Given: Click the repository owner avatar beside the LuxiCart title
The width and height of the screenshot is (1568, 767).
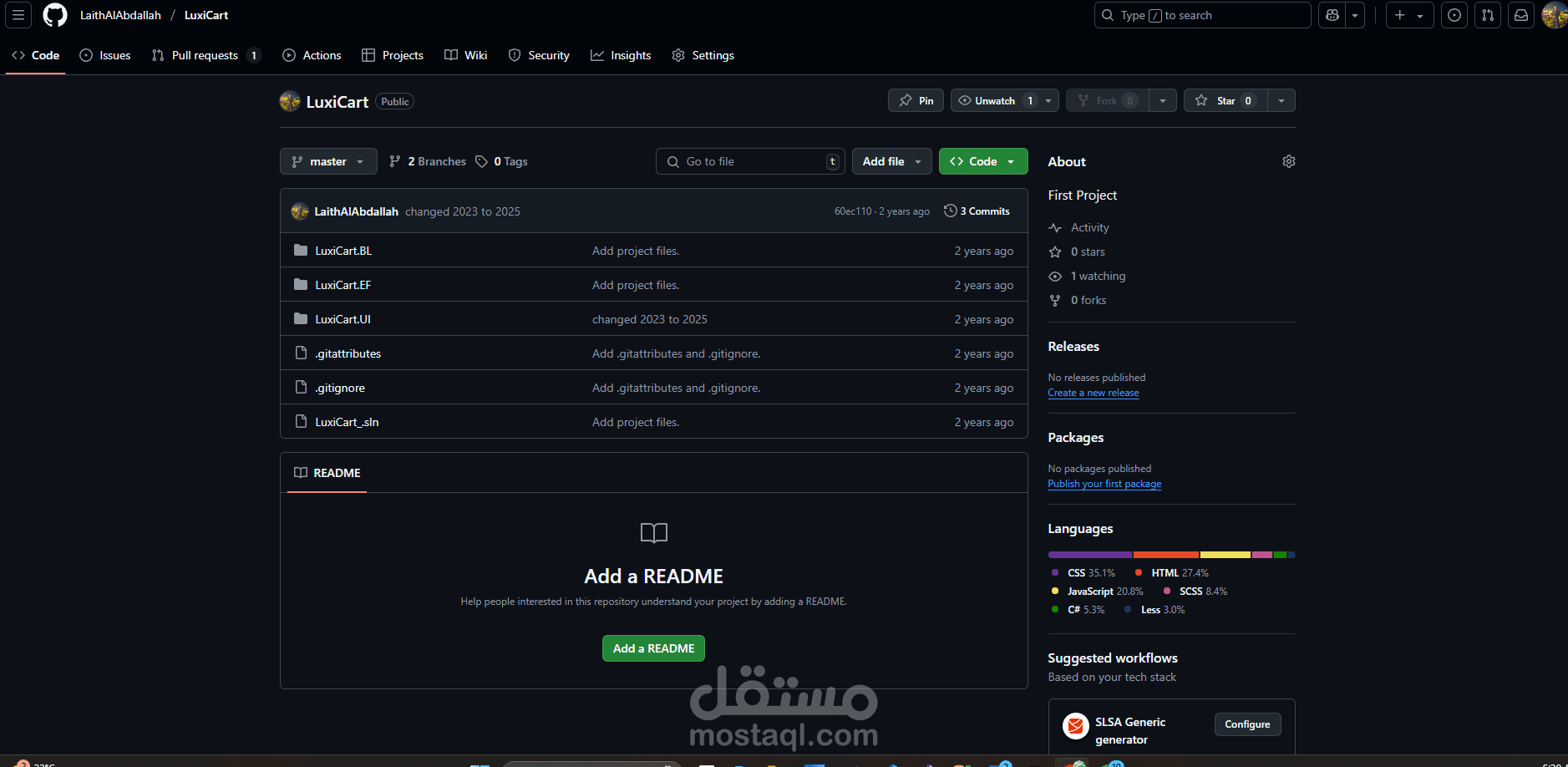Looking at the screenshot, I should pos(290,101).
